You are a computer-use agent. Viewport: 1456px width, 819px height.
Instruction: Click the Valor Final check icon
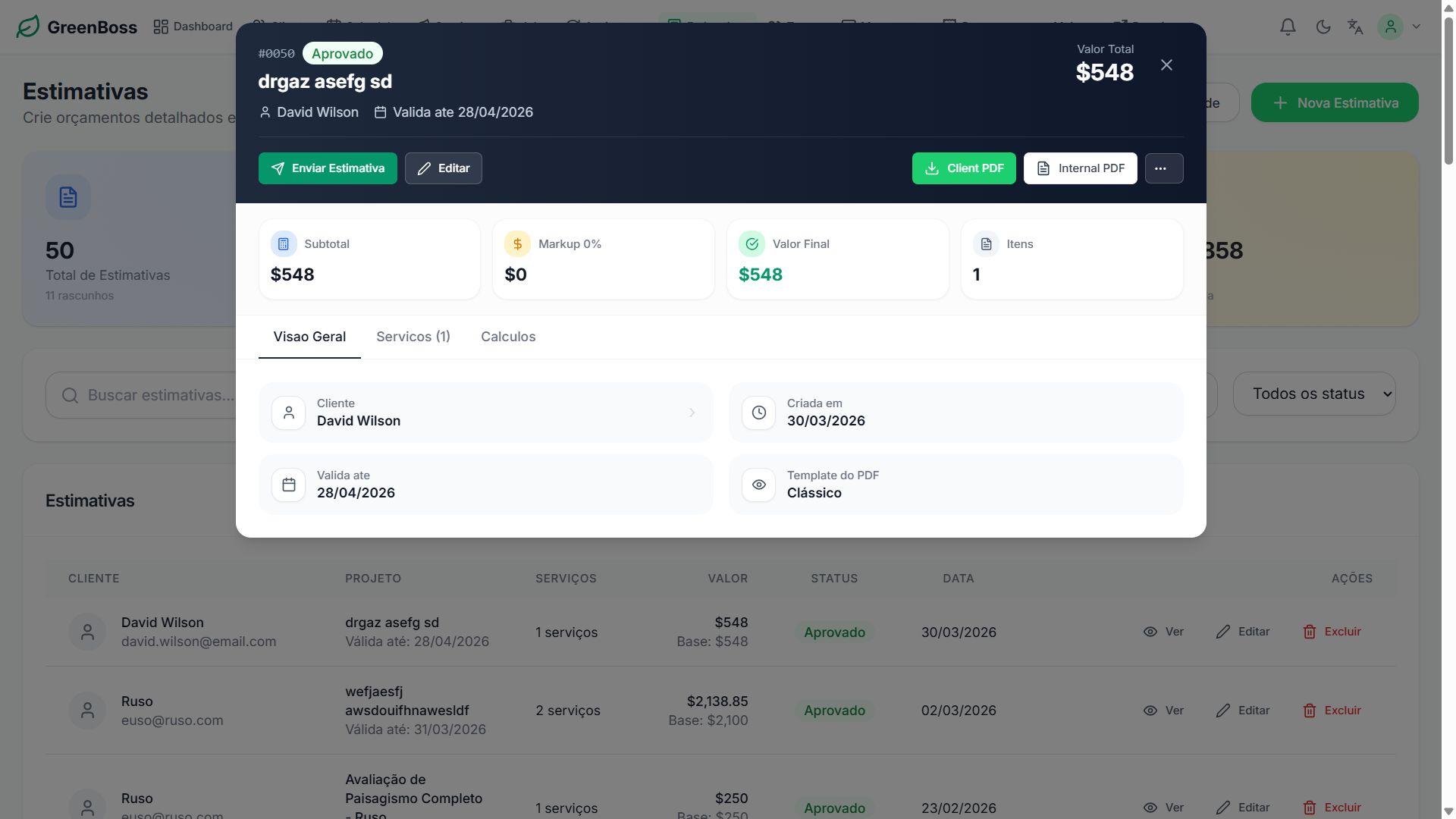point(752,244)
